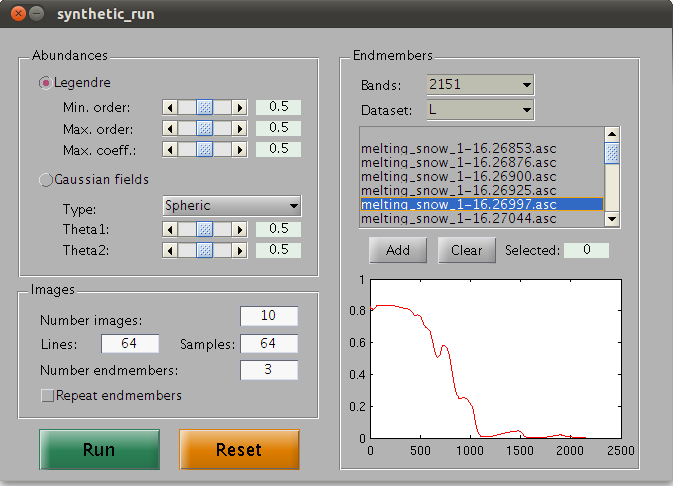Click right arrow of Min. order slider

click(239, 107)
